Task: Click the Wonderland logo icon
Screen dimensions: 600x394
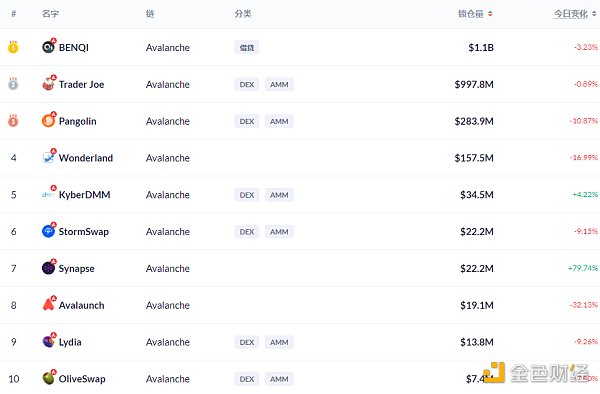Action: [x=48, y=157]
